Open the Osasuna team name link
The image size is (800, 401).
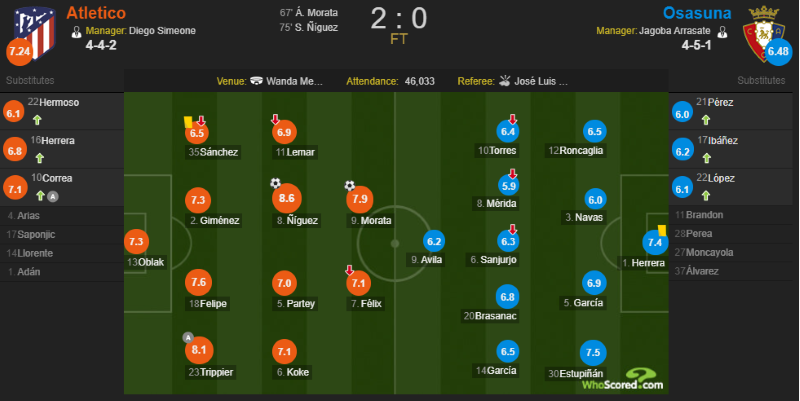coord(697,13)
